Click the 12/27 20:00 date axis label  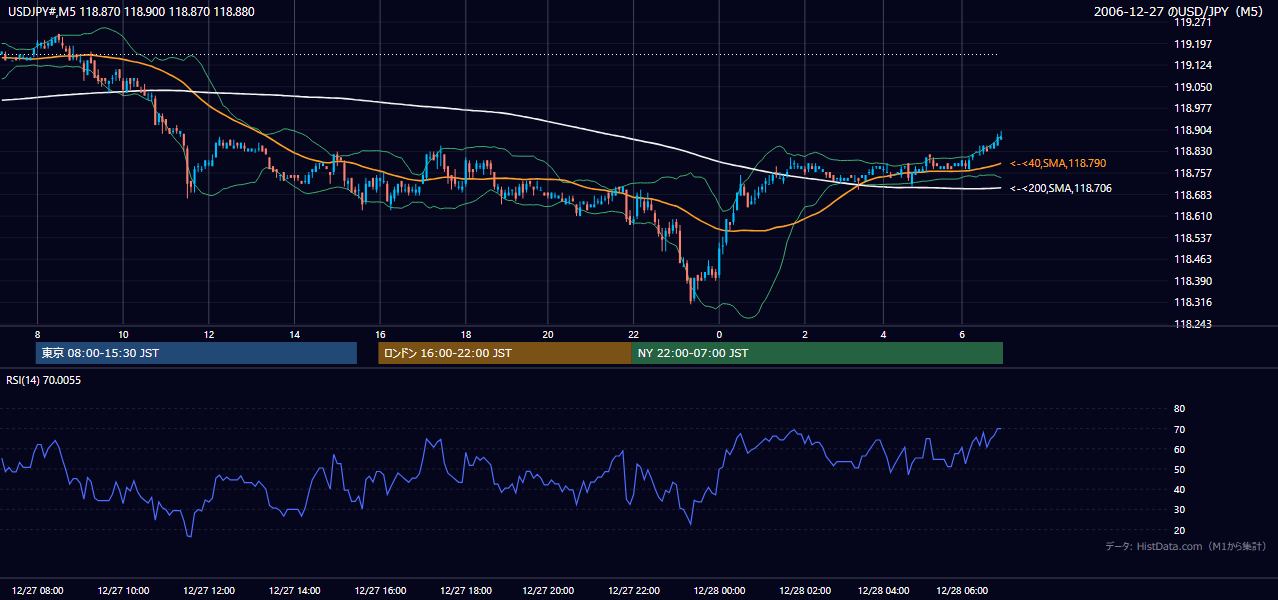[548, 591]
